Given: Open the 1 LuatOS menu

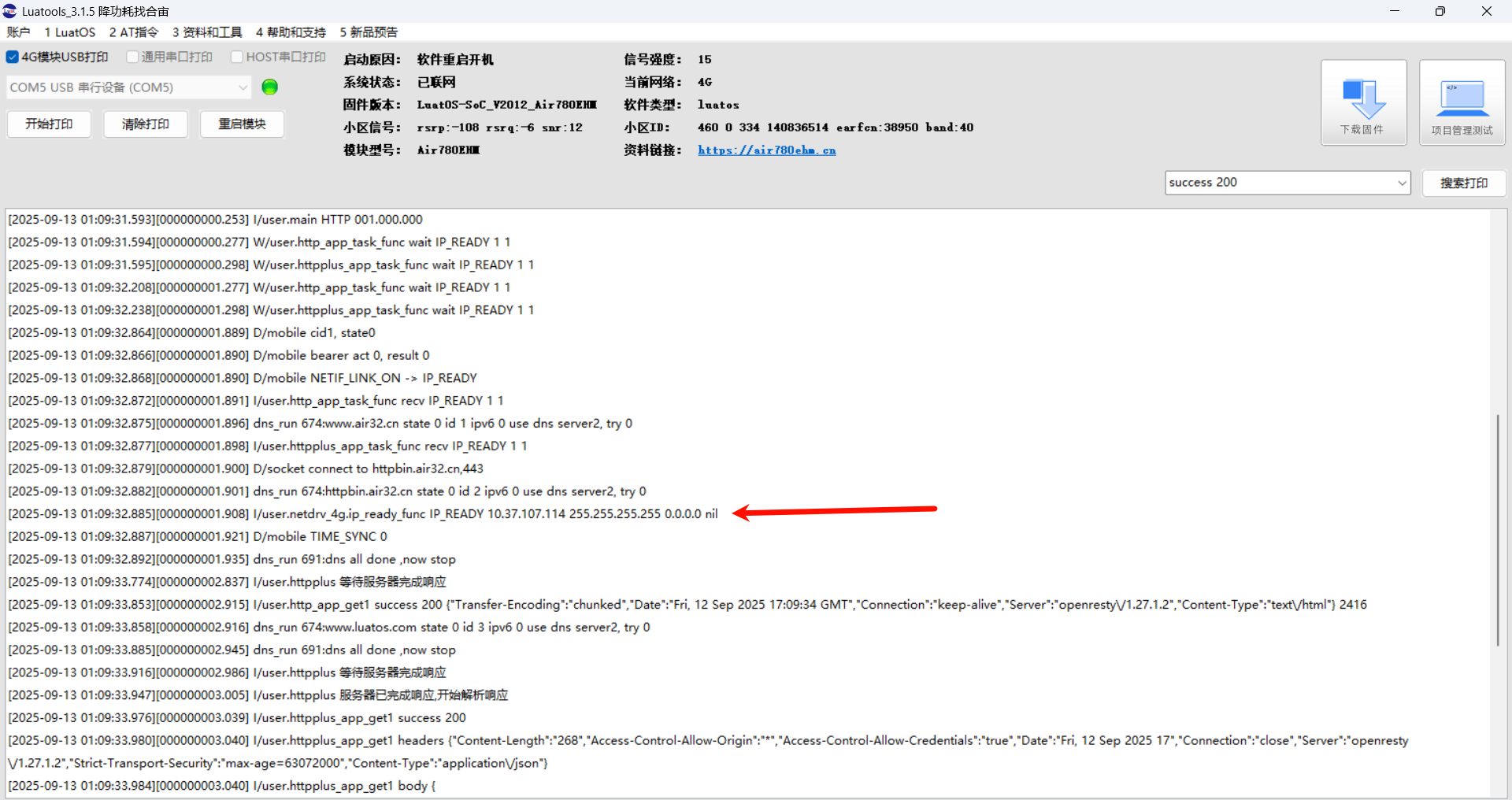Looking at the screenshot, I should click(69, 32).
